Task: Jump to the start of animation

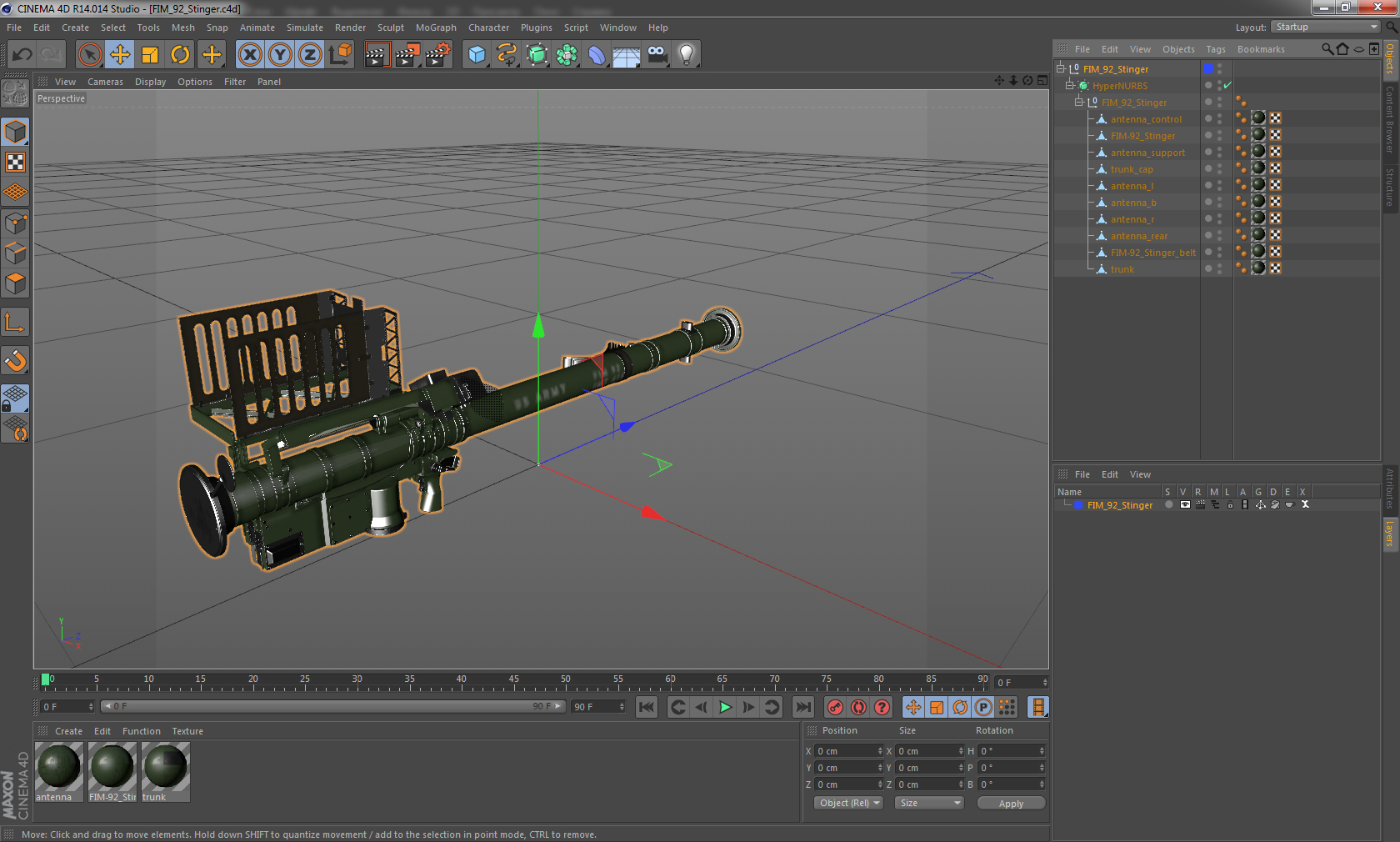Action: 647,707
